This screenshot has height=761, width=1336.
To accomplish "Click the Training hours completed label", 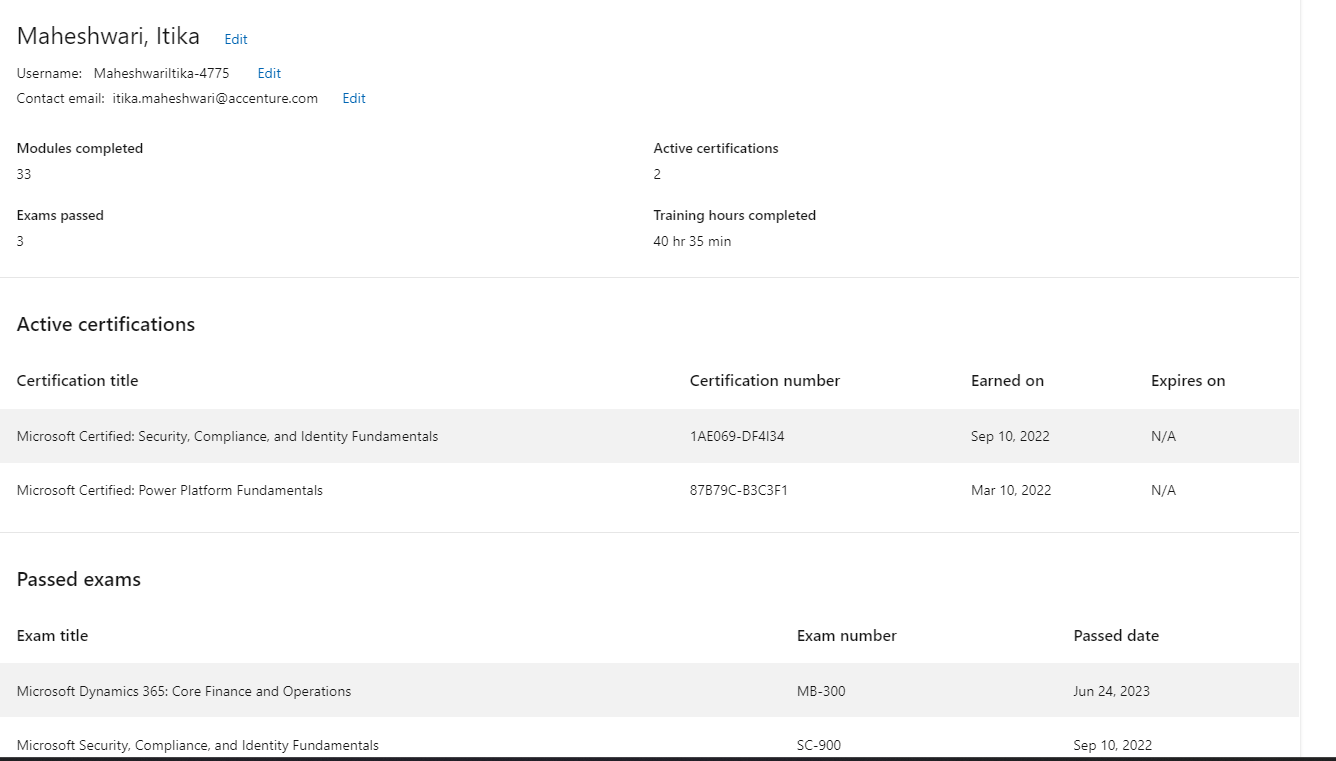I will tap(735, 215).
